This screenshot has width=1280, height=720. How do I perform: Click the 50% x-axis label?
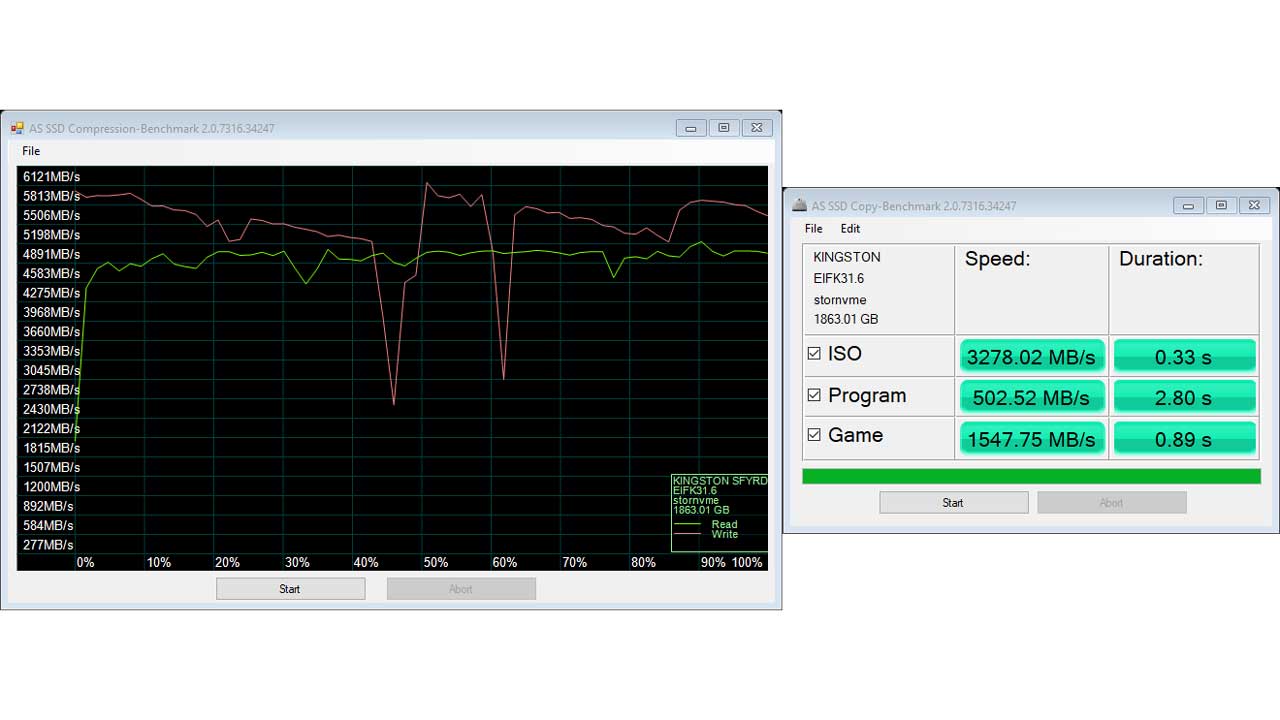435,563
